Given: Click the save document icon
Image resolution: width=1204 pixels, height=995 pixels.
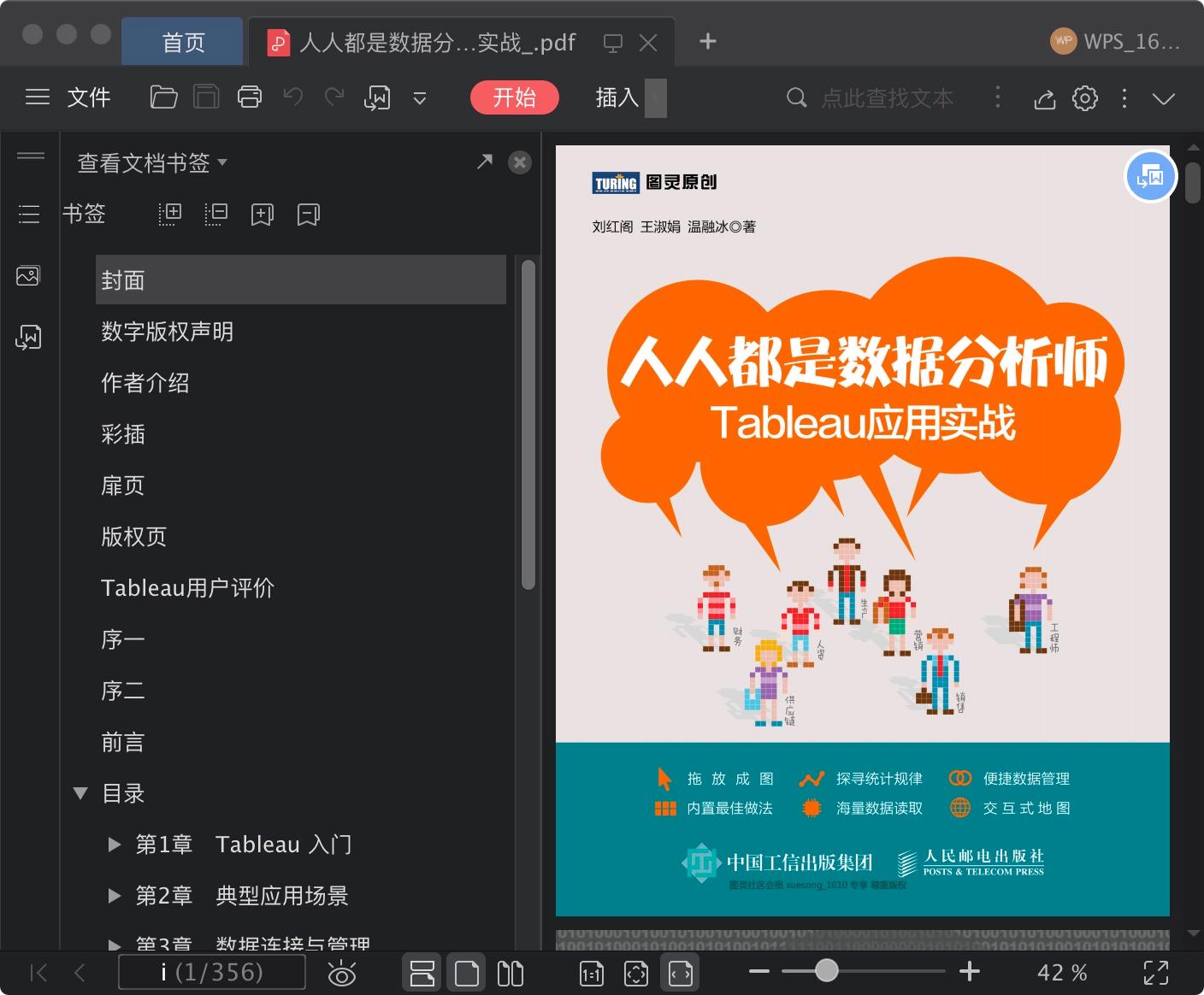Looking at the screenshot, I should tap(206, 97).
